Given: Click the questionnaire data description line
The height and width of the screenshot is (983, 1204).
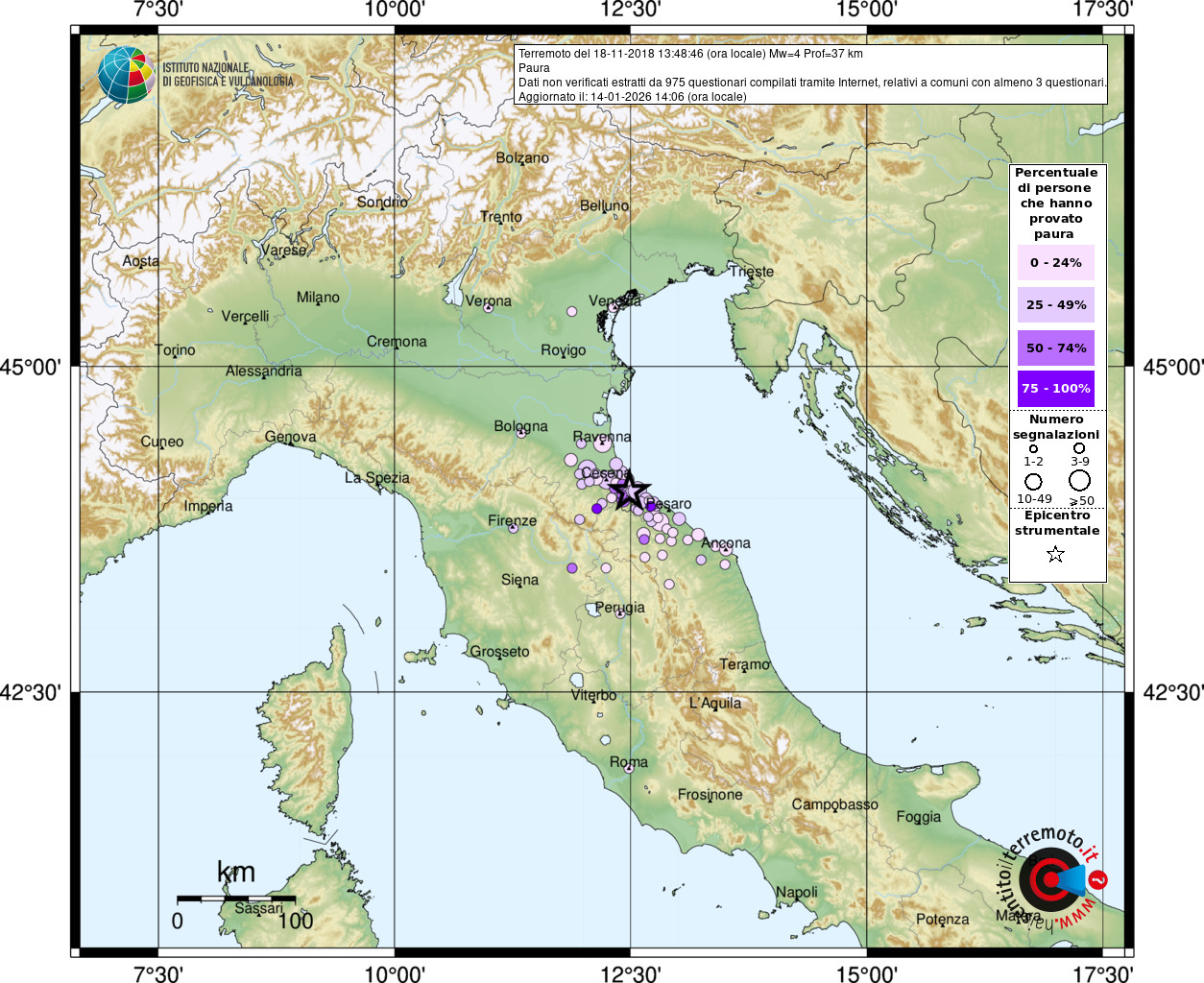Looking at the screenshot, I should (x=812, y=83).
